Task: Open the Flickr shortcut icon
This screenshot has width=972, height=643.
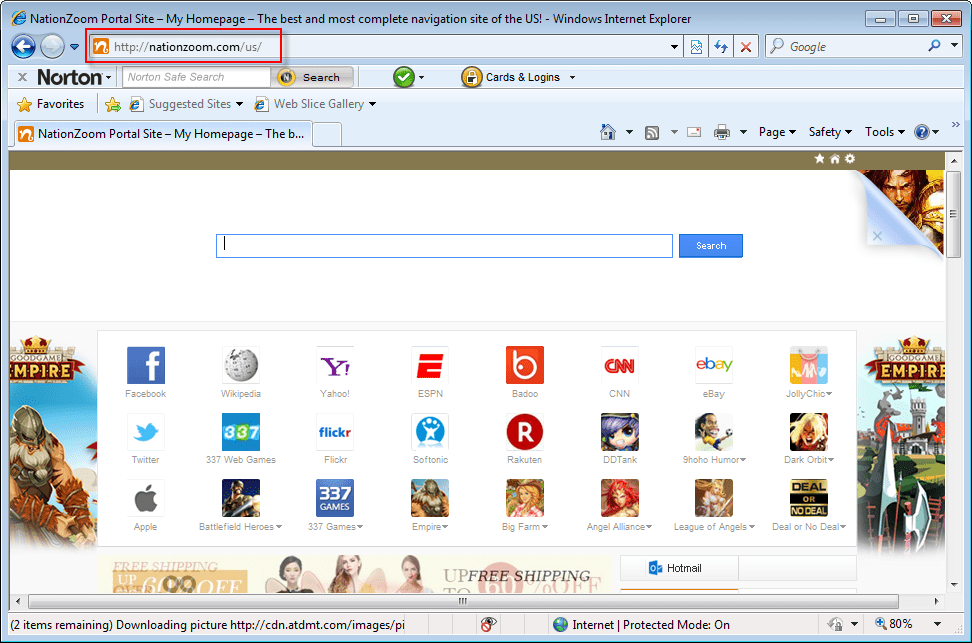Action: click(x=335, y=432)
